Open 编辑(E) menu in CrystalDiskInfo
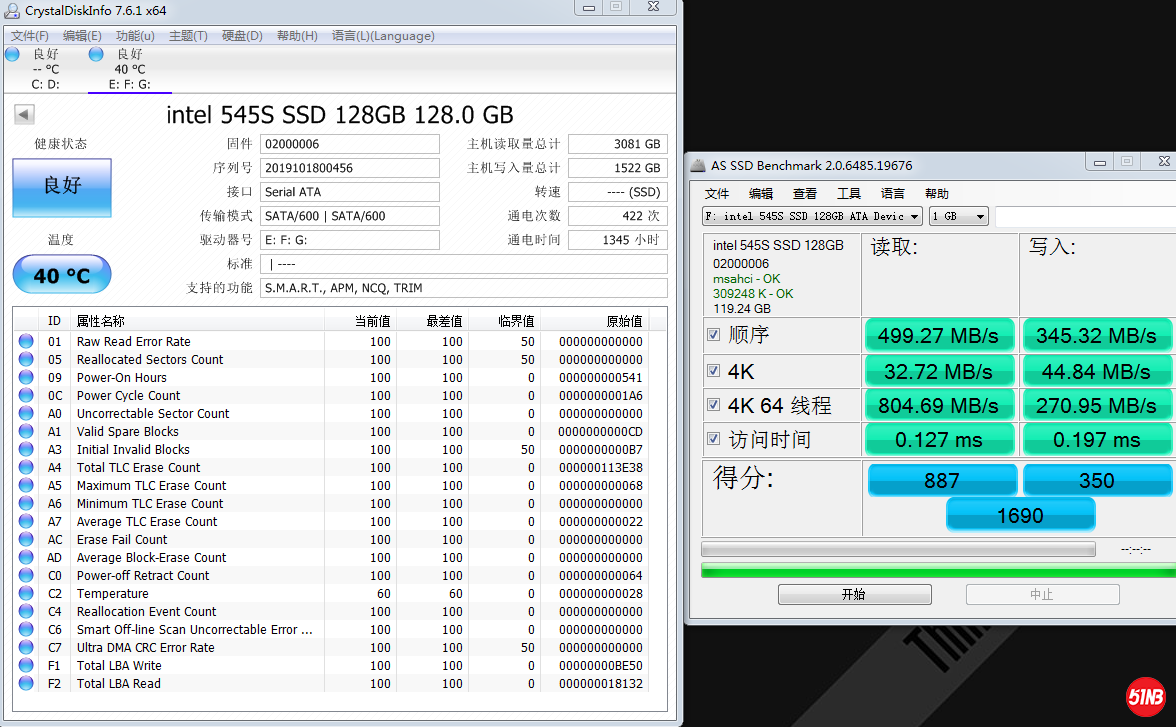Image resolution: width=1176 pixels, height=727 pixels. [82, 36]
